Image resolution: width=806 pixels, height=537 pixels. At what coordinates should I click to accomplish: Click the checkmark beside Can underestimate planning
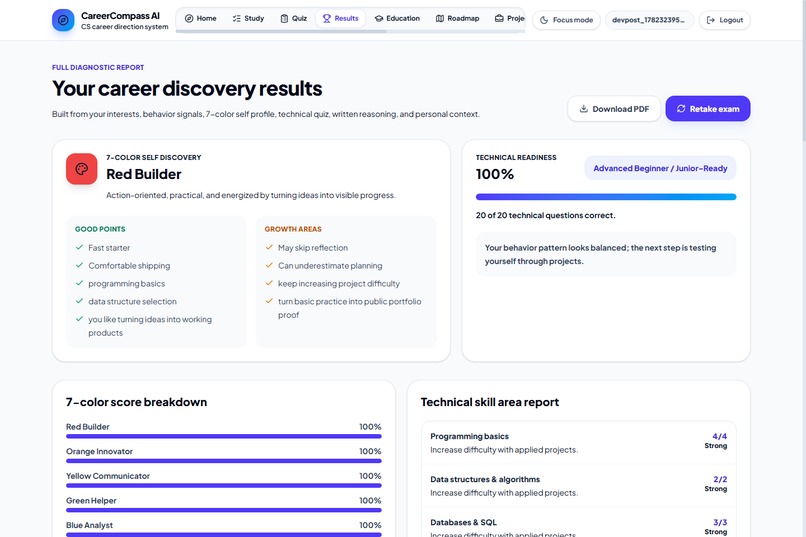pyautogui.click(x=269, y=265)
